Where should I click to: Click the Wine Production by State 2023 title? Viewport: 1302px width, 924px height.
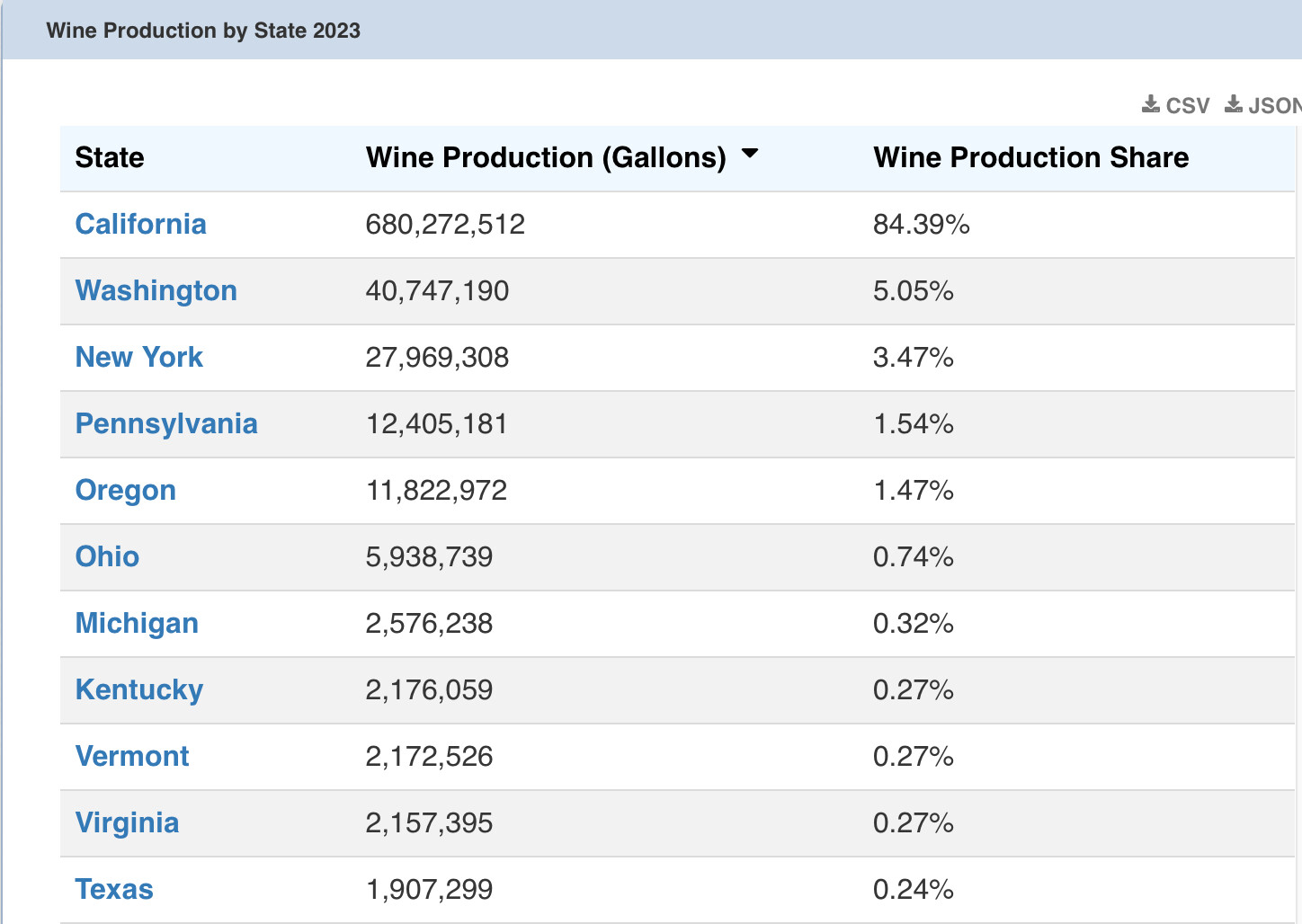[x=204, y=30]
